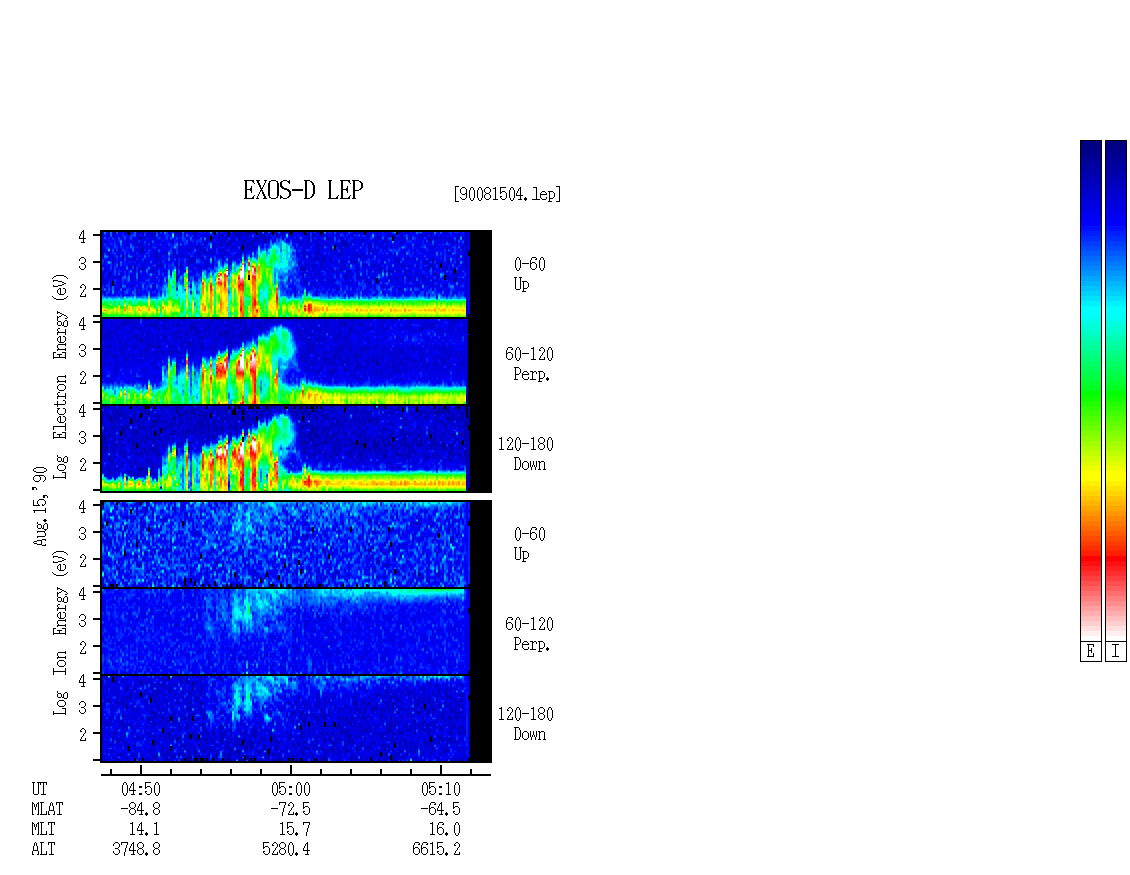Click the ALT value 5280.4
1130x875 pixels.
pyautogui.click(x=286, y=850)
